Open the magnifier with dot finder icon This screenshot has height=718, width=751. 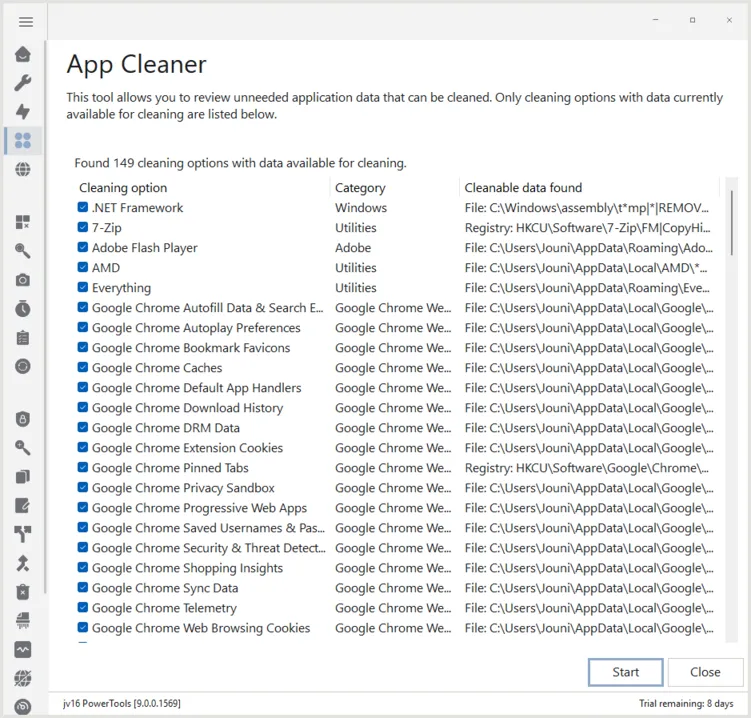click(x=23, y=251)
